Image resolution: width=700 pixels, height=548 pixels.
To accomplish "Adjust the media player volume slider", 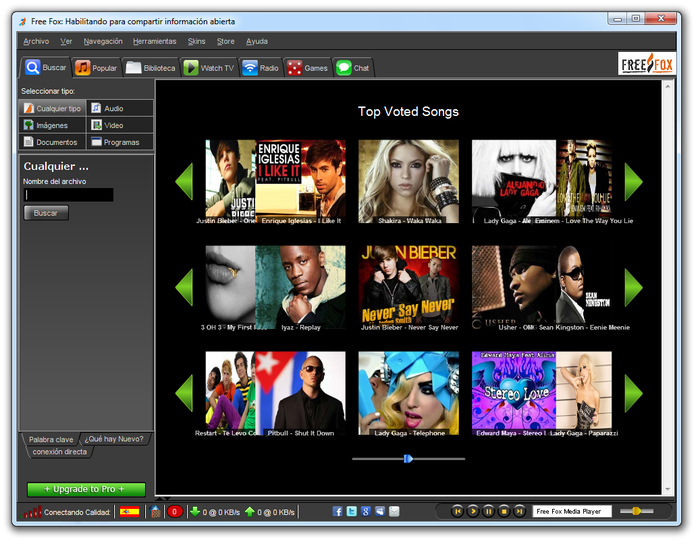I will 637,511.
